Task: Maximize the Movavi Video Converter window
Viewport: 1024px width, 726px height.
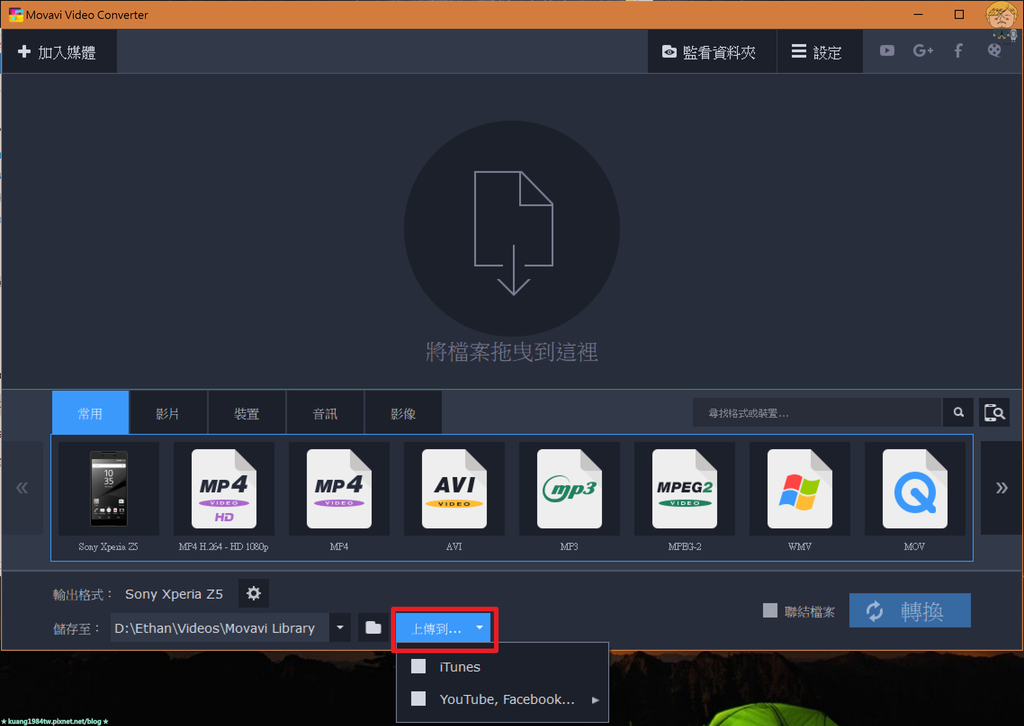Action: [959, 14]
